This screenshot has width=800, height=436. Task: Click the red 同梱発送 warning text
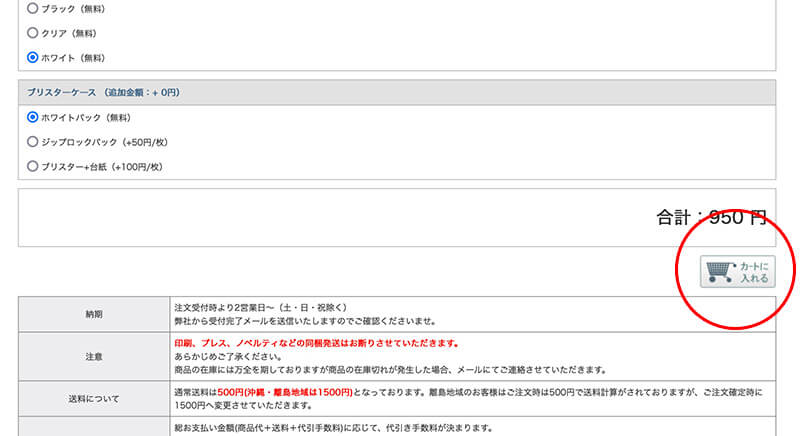(x=316, y=343)
